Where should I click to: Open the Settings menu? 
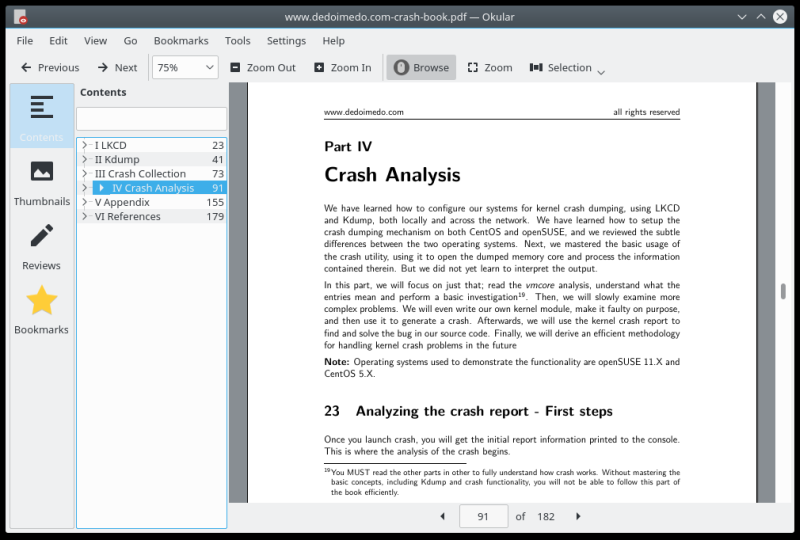point(286,41)
